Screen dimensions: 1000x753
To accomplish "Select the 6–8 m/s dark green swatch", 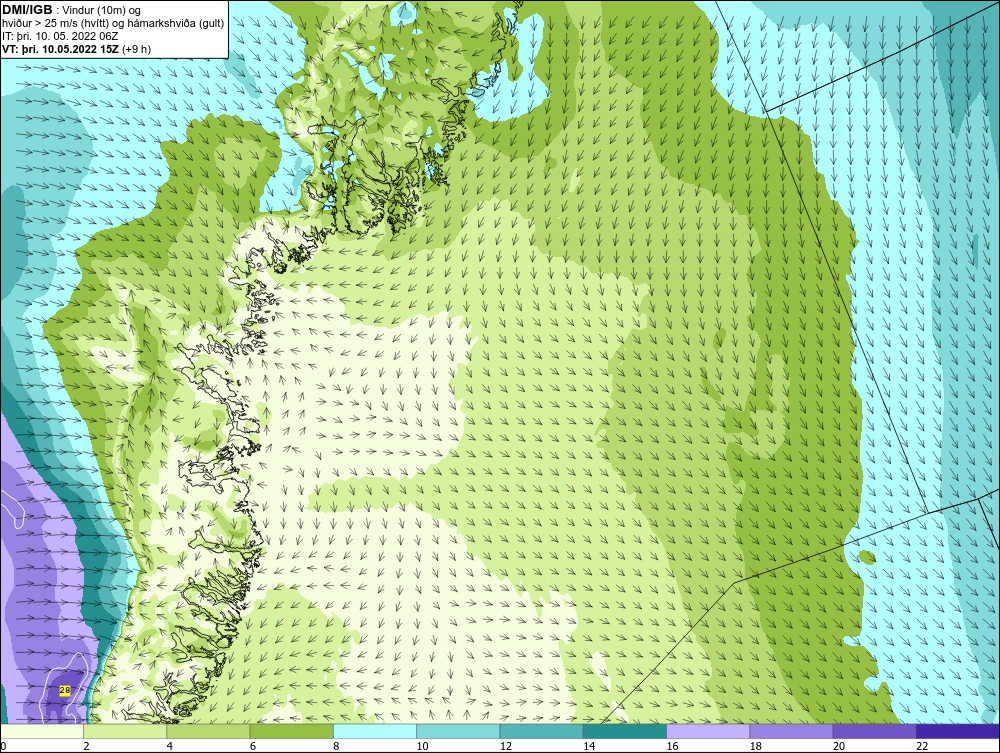I will click(291, 731).
